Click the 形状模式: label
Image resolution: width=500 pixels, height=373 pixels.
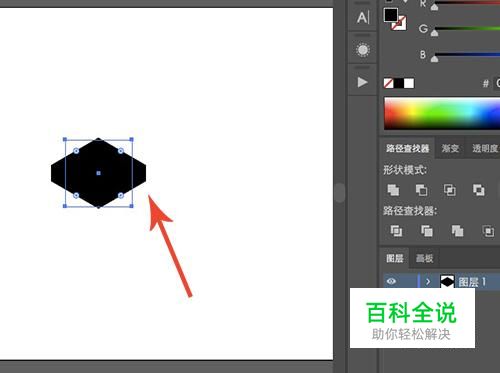click(x=405, y=170)
